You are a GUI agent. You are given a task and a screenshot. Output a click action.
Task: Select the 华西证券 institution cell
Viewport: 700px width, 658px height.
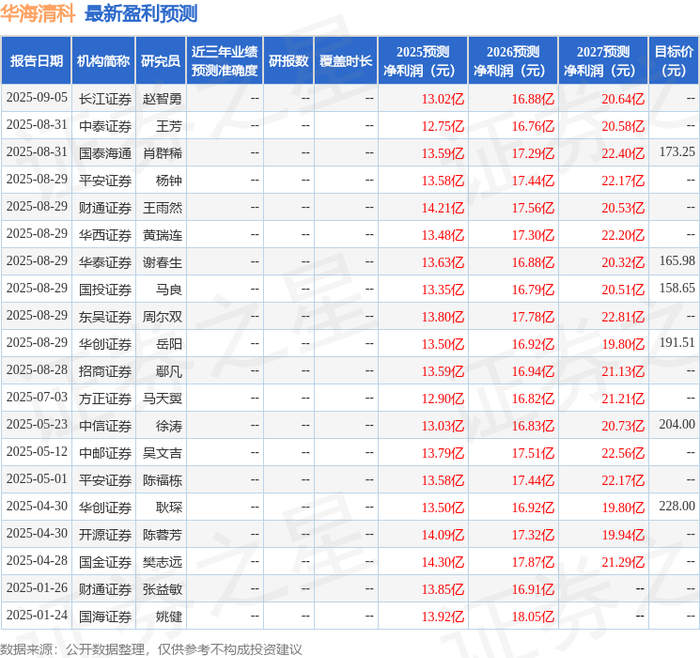105,235
